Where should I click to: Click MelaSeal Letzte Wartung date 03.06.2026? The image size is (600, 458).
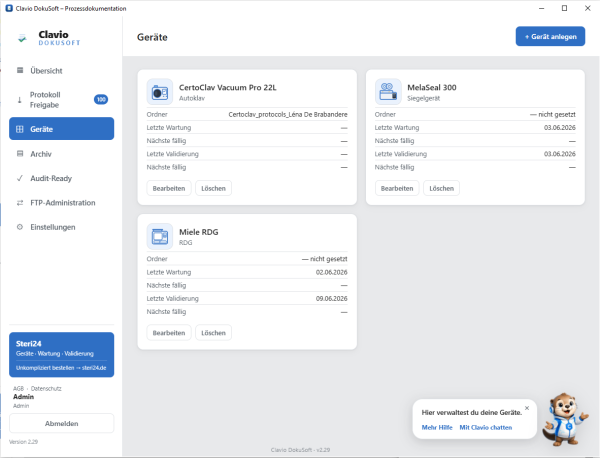pos(559,127)
